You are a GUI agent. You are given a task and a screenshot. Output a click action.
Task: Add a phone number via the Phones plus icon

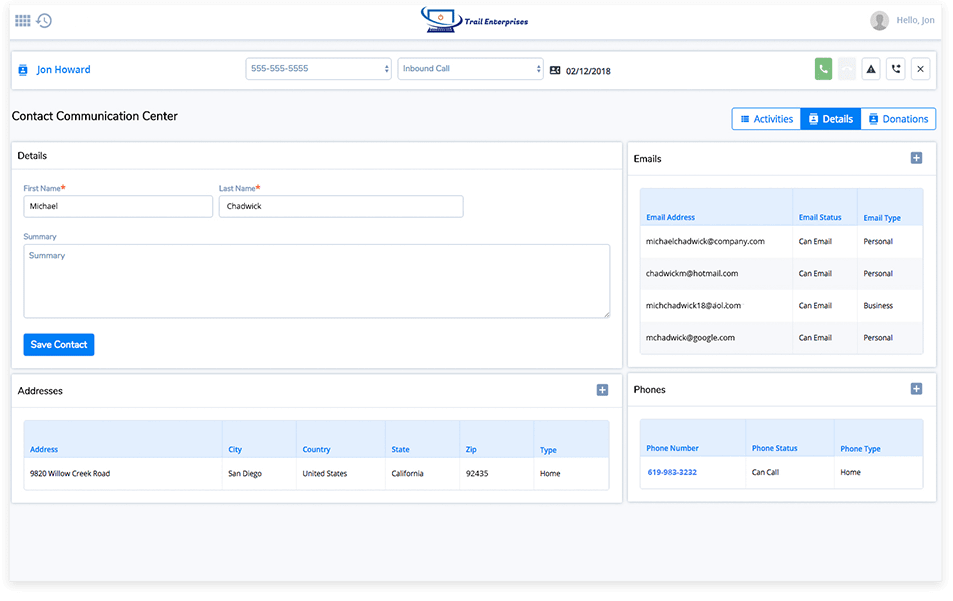[x=916, y=388]
